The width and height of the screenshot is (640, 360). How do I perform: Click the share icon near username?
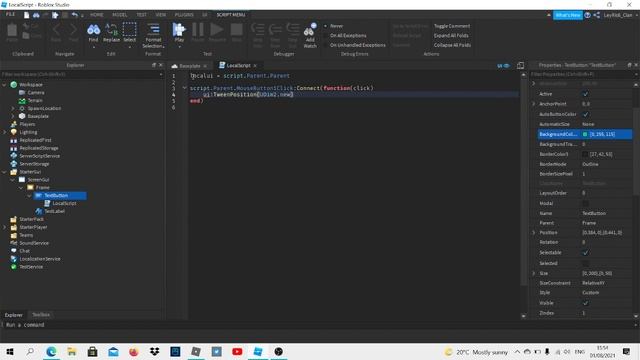coord(597,15)
